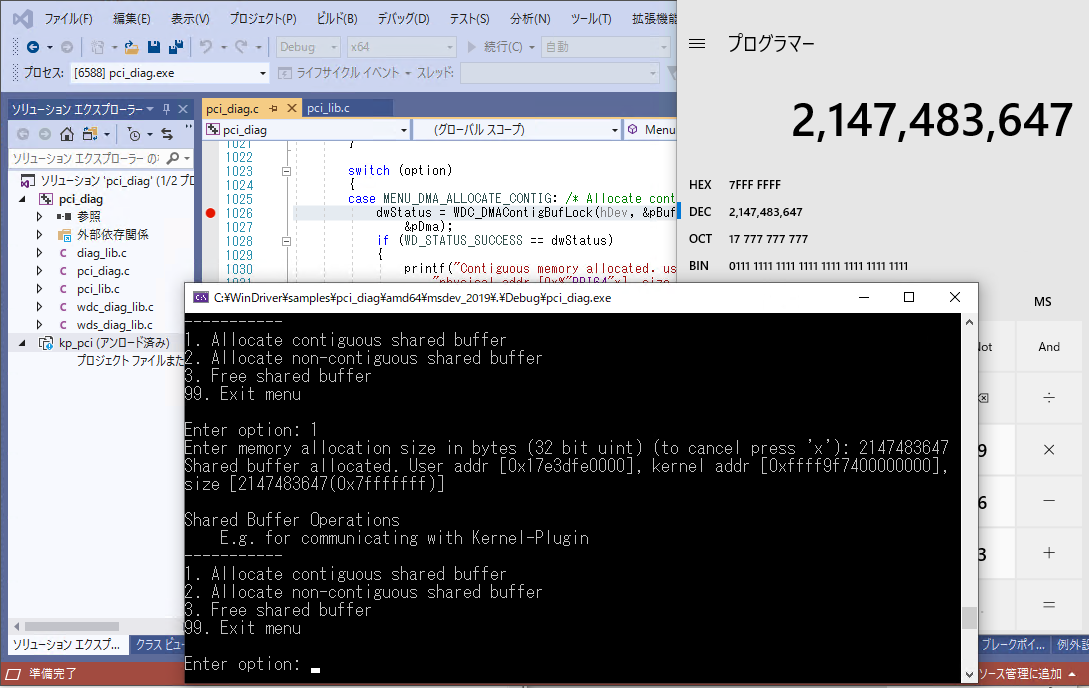1089x688 pixels.
Task: Open the ツール(T) menu
Action: click(x=591, y=19)
